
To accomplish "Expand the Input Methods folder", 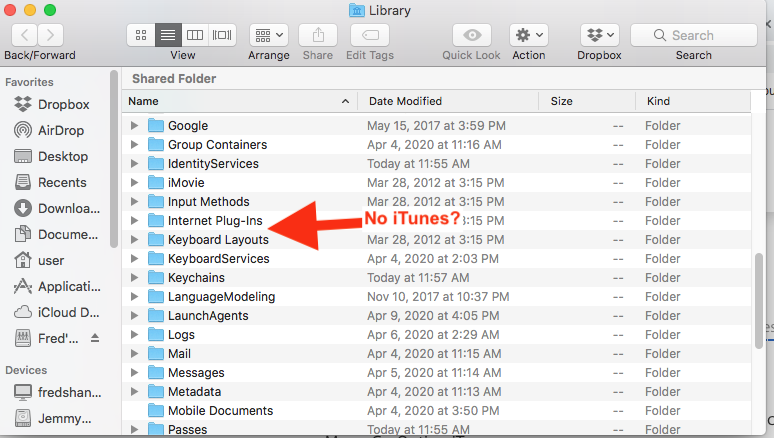I will [x=134, y=201].
